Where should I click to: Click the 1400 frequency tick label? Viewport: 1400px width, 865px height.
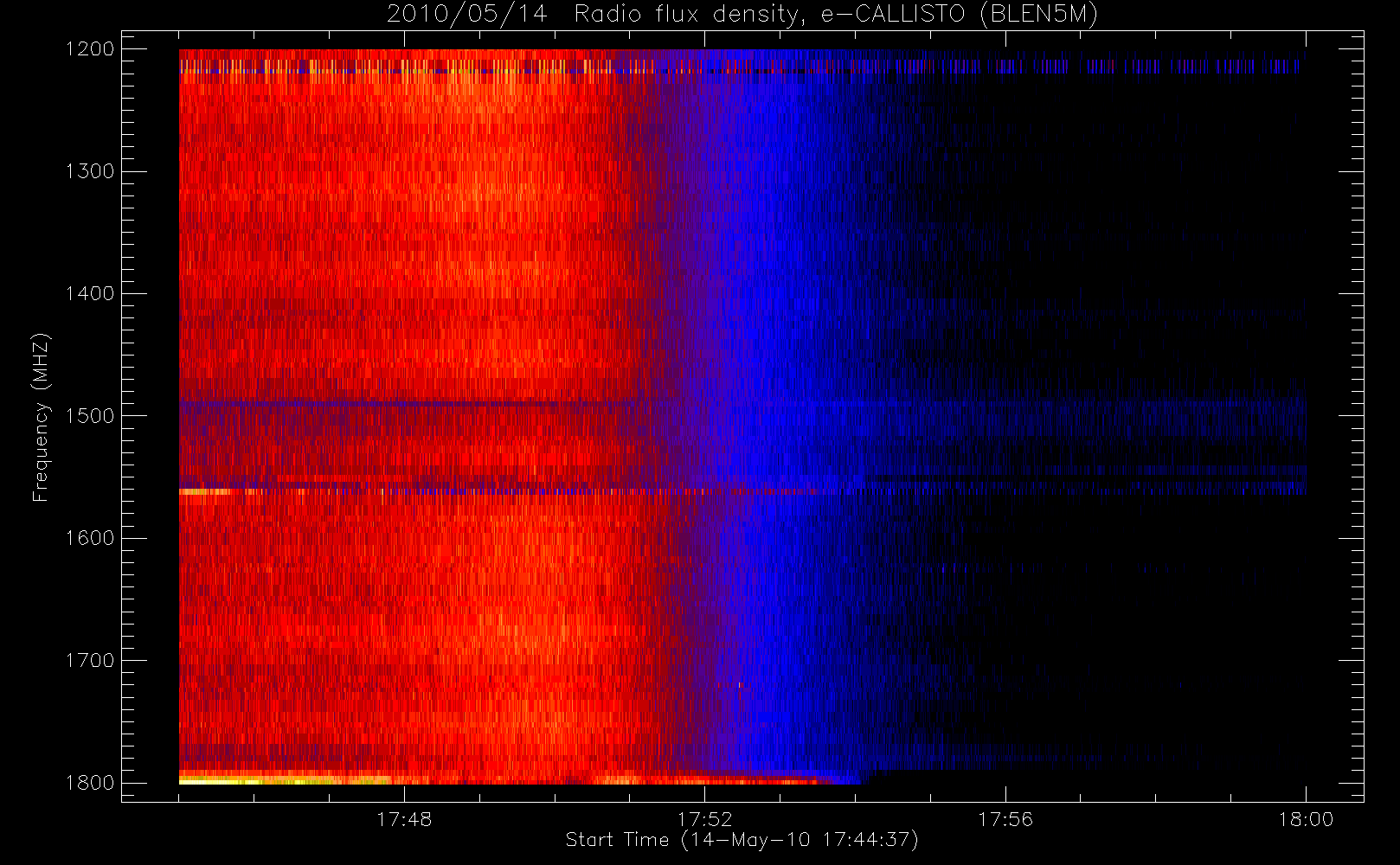click(90, 294)
